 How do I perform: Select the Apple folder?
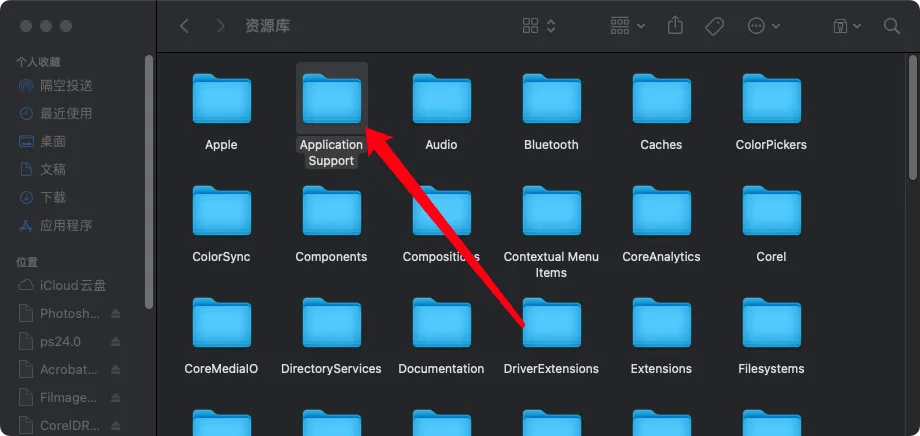click(x=221, y=99)
